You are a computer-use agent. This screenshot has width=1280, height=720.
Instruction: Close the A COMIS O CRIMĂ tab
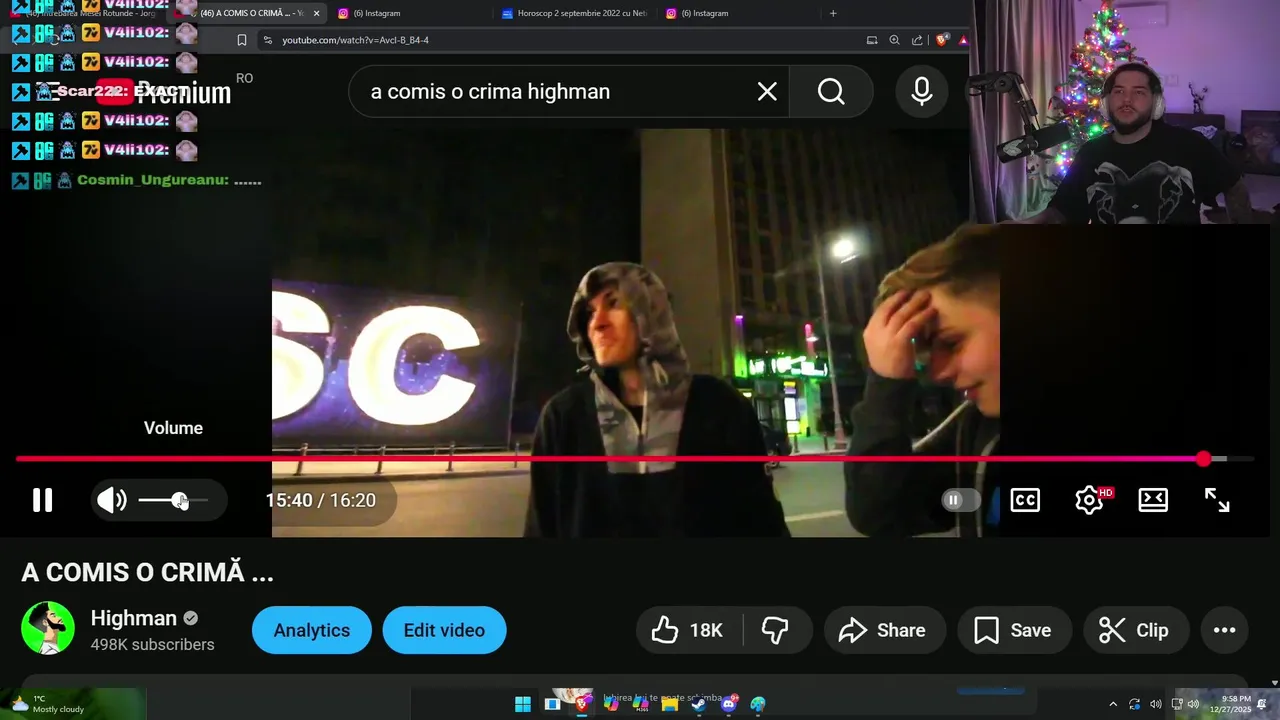pos(317,13)
